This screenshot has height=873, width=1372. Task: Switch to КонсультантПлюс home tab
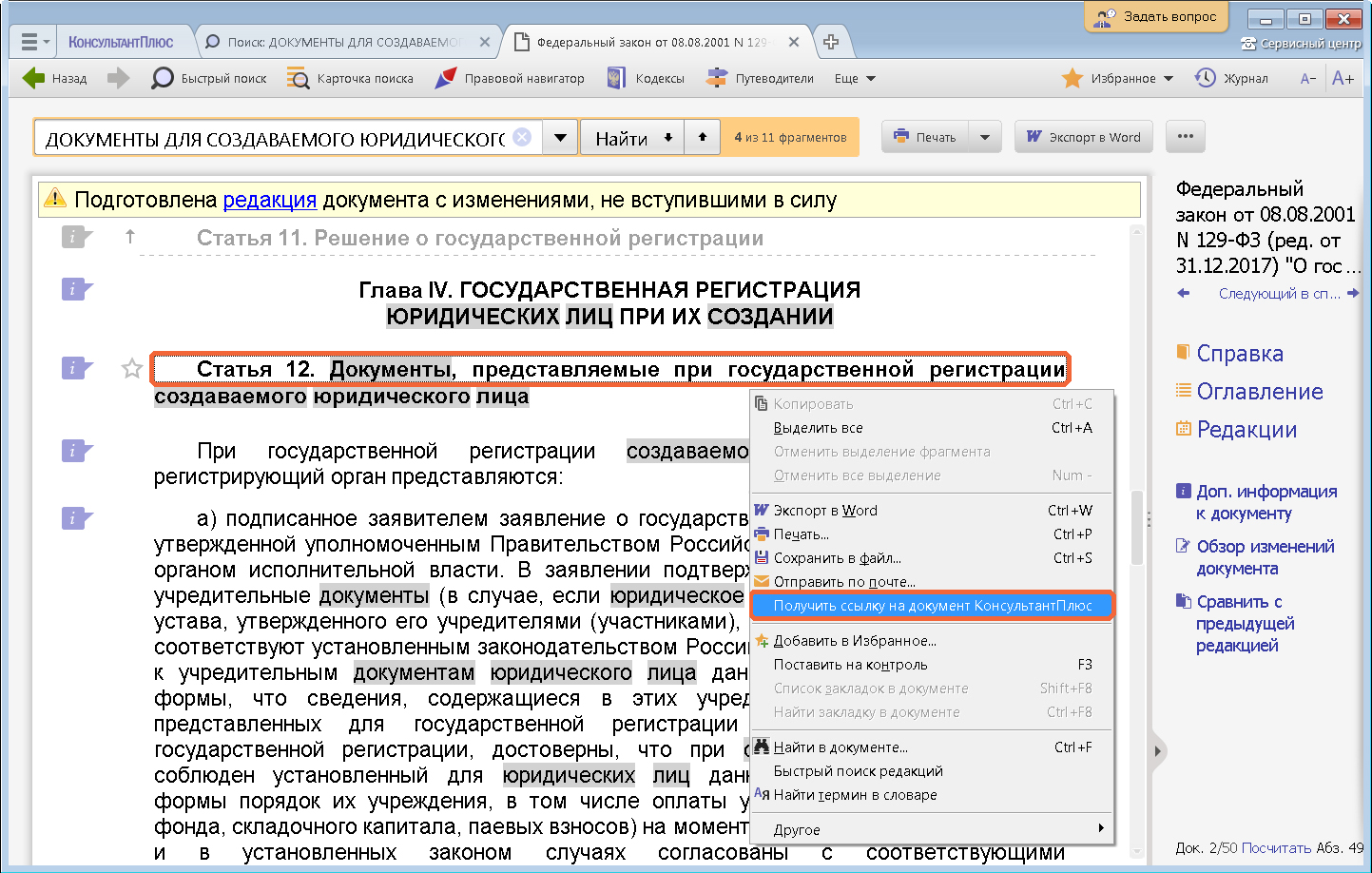(x=121, y=42)
